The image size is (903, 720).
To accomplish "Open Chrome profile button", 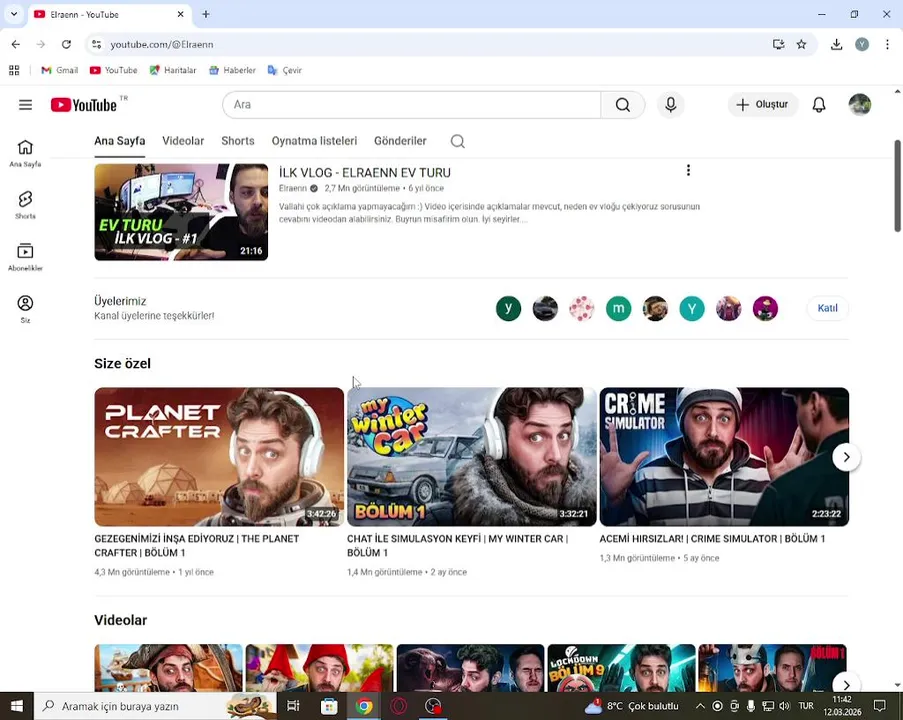I will coord(862,44).
